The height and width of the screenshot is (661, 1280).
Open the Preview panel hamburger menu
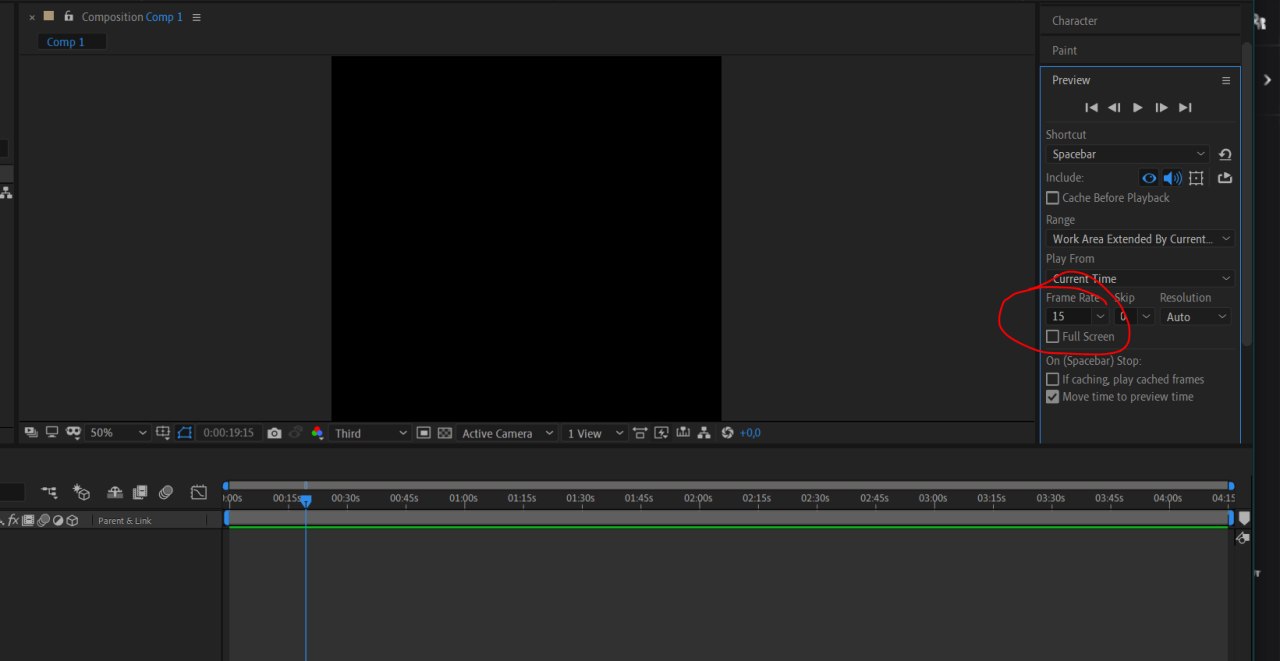(x=1226, y=81)
